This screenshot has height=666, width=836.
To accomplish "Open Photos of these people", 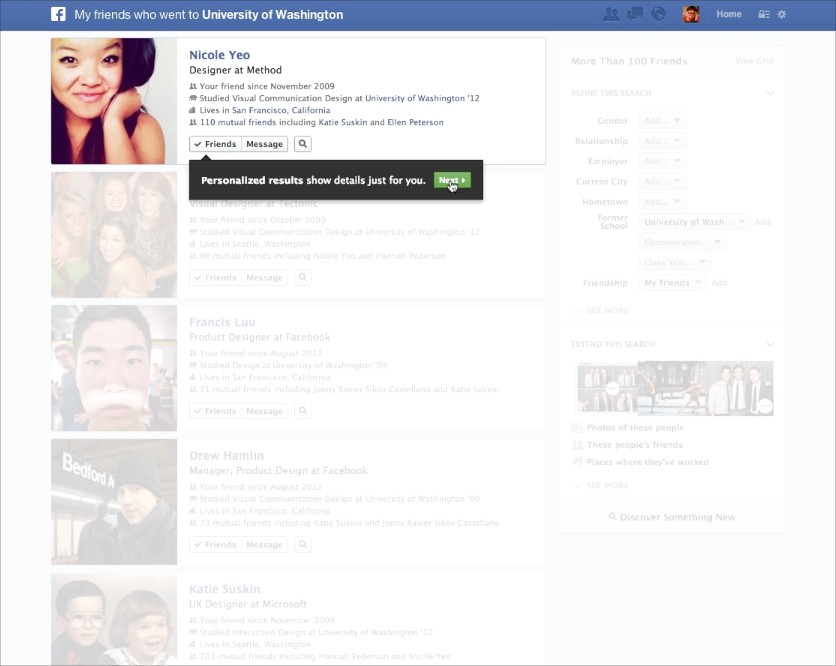I will tap(635, 428).
